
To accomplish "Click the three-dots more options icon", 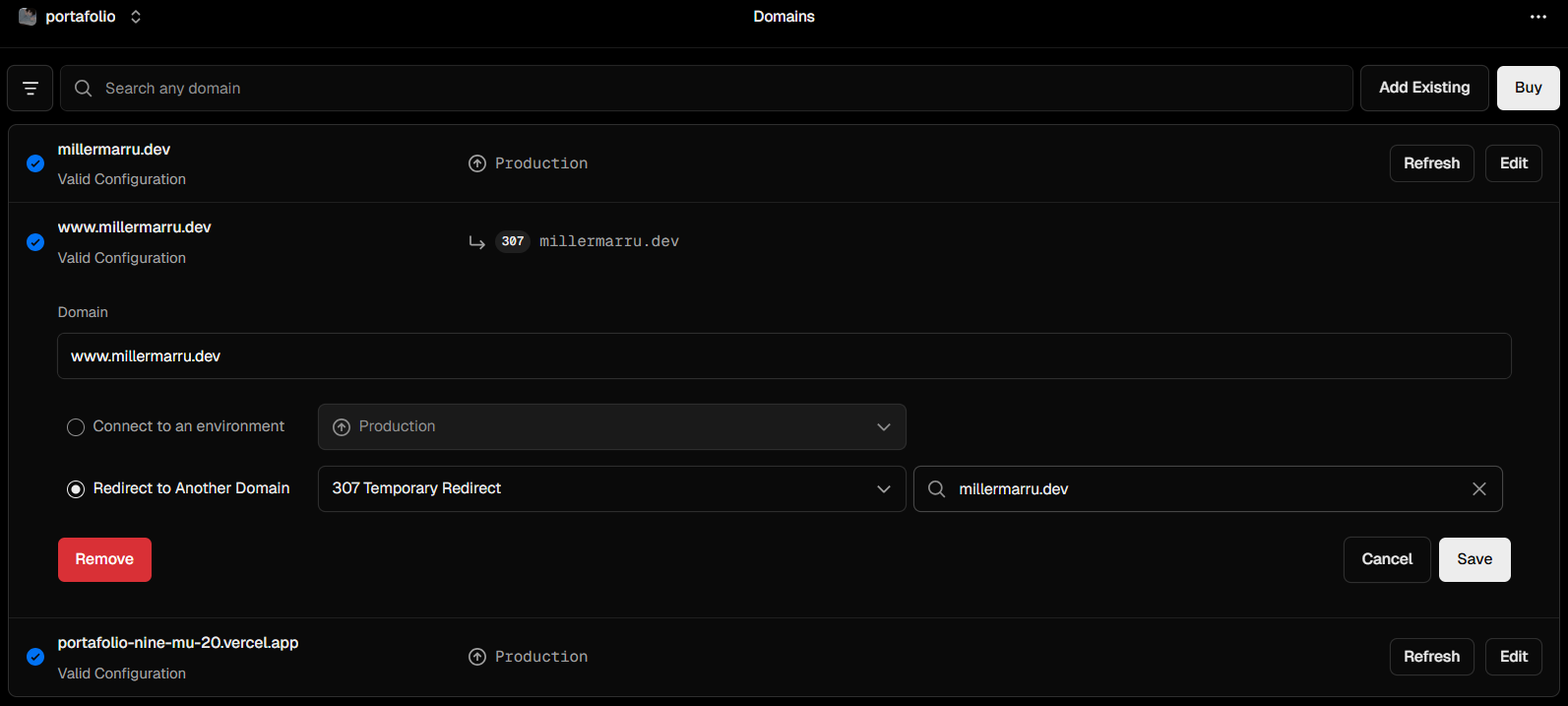I will click(x=1538, y=17).
